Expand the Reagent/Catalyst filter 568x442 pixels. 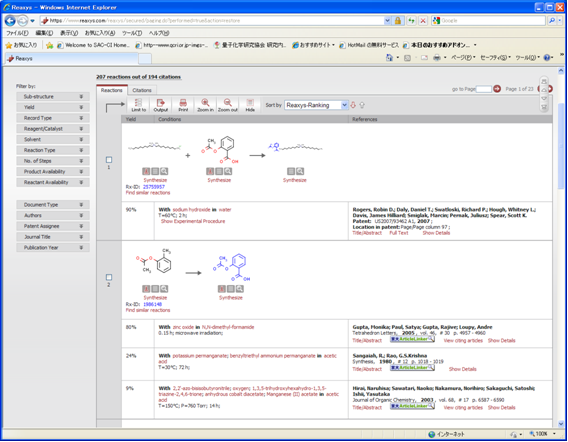(x=53, y=129)
